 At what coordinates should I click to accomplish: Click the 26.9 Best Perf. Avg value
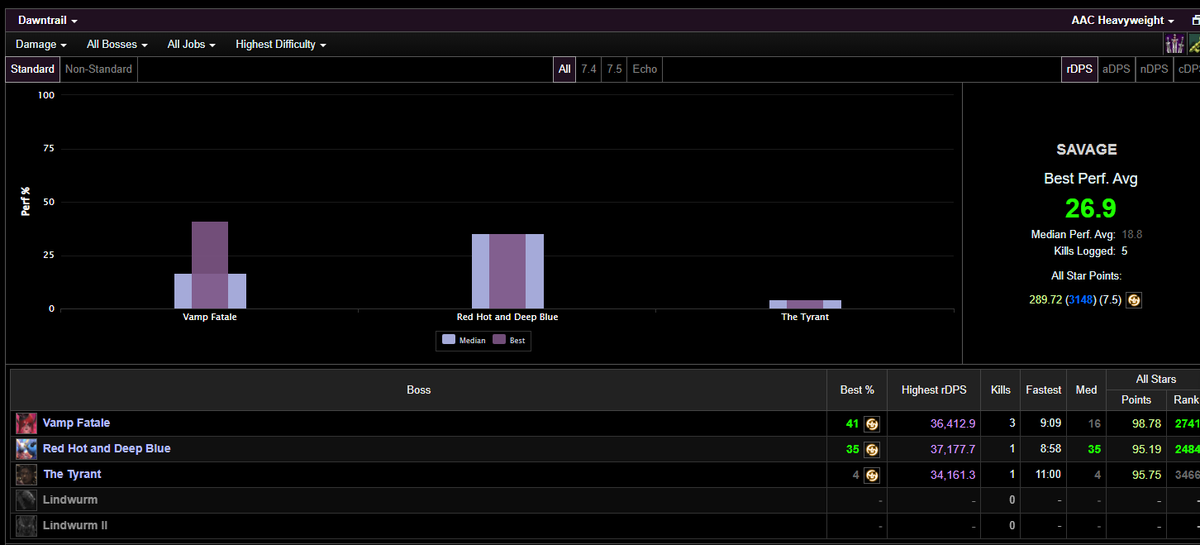click(x=1090, y=208)
